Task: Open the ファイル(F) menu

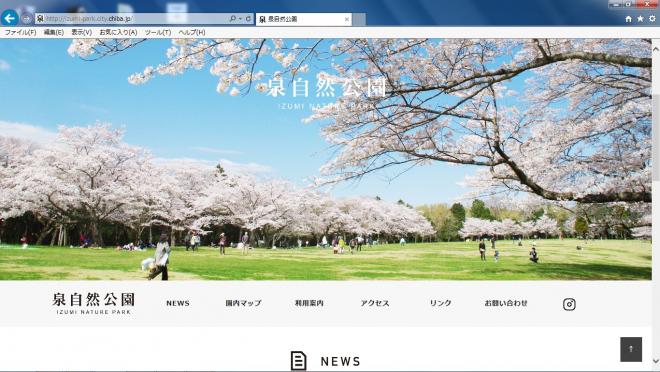Action: click(20, 32)
